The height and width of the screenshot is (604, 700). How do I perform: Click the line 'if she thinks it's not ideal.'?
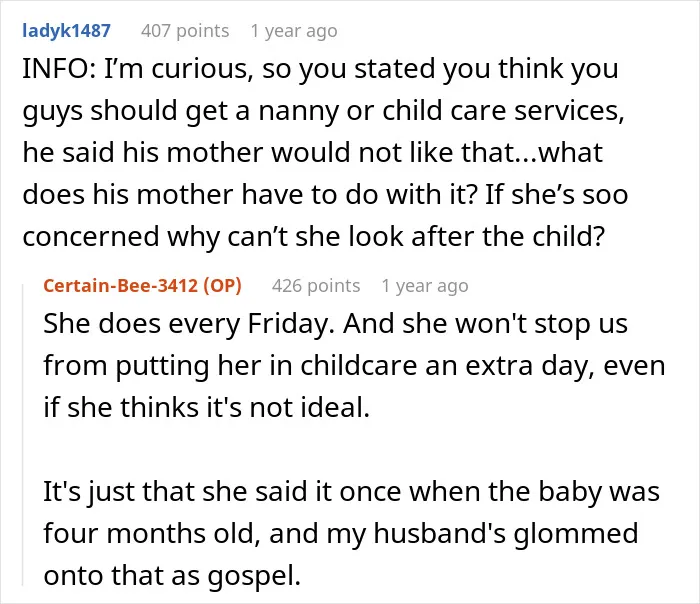tap(207, 407)
